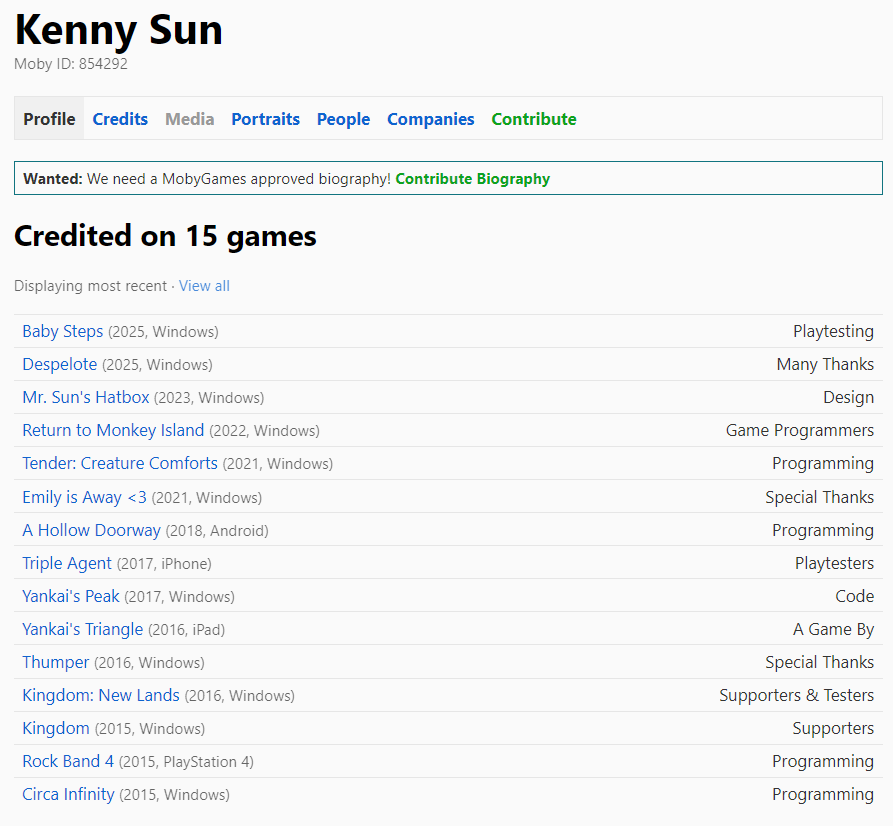
Task: Select the Profile tab
Action: 49,119
